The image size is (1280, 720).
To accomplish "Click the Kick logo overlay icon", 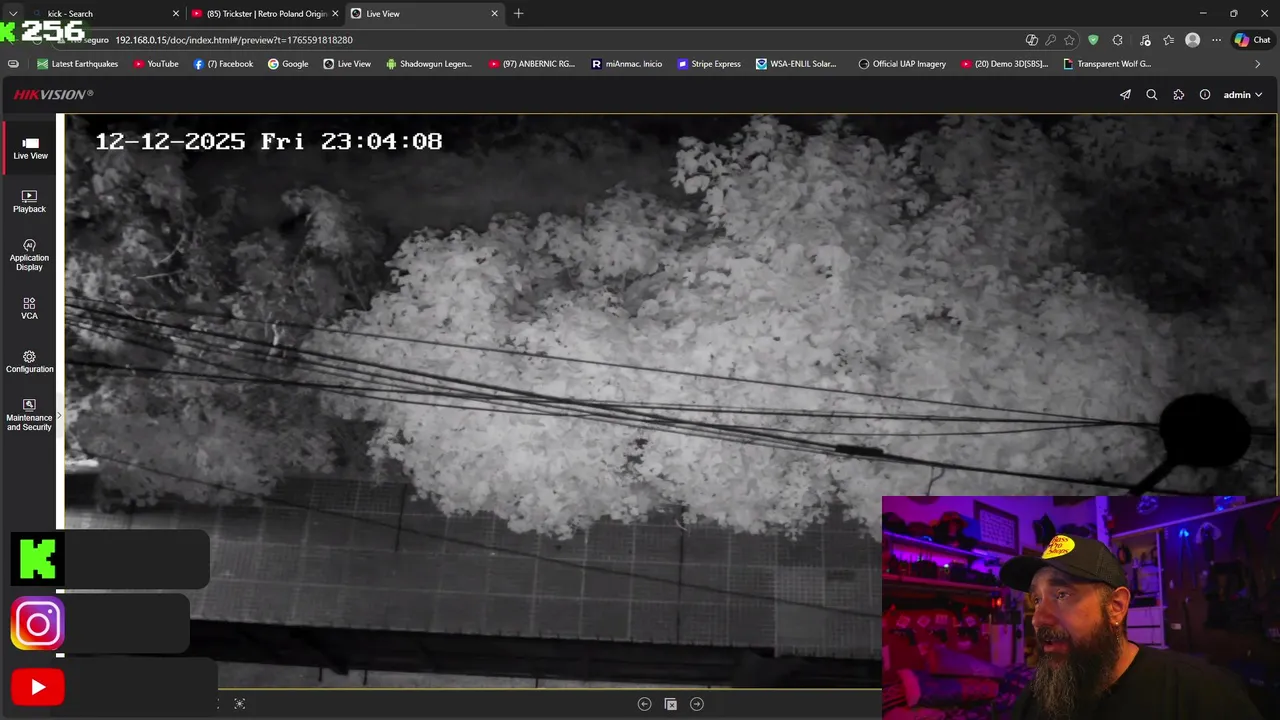I will 38,559.
